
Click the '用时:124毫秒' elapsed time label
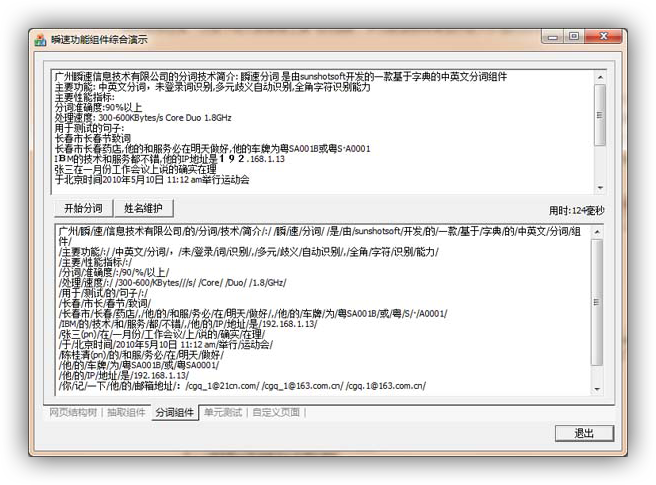(x=577, y=210)
